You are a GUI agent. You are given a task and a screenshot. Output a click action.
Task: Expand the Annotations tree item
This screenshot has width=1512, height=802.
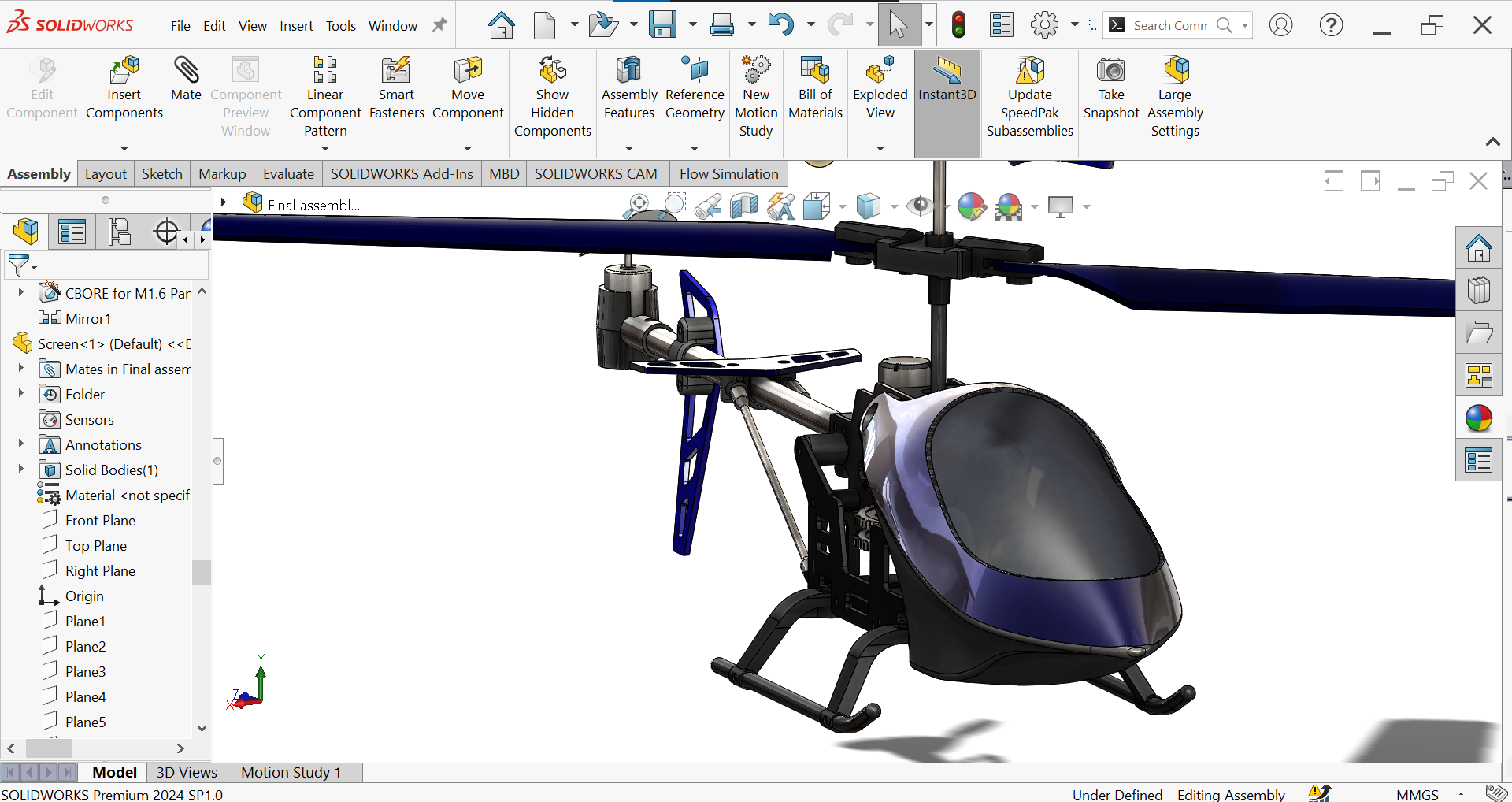click(21, 444)
